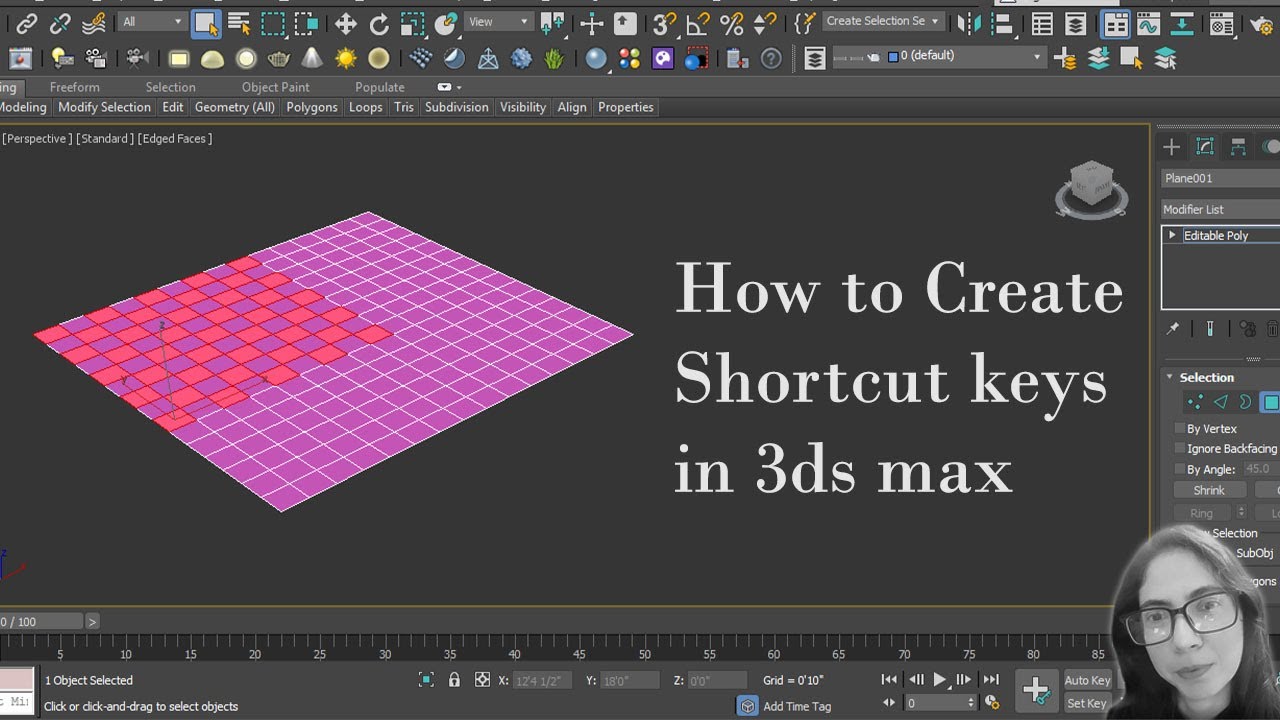The image size is (1280, 720).
Task: Enable the By Vertex checkbox
Action: (x=1179, y=428)
